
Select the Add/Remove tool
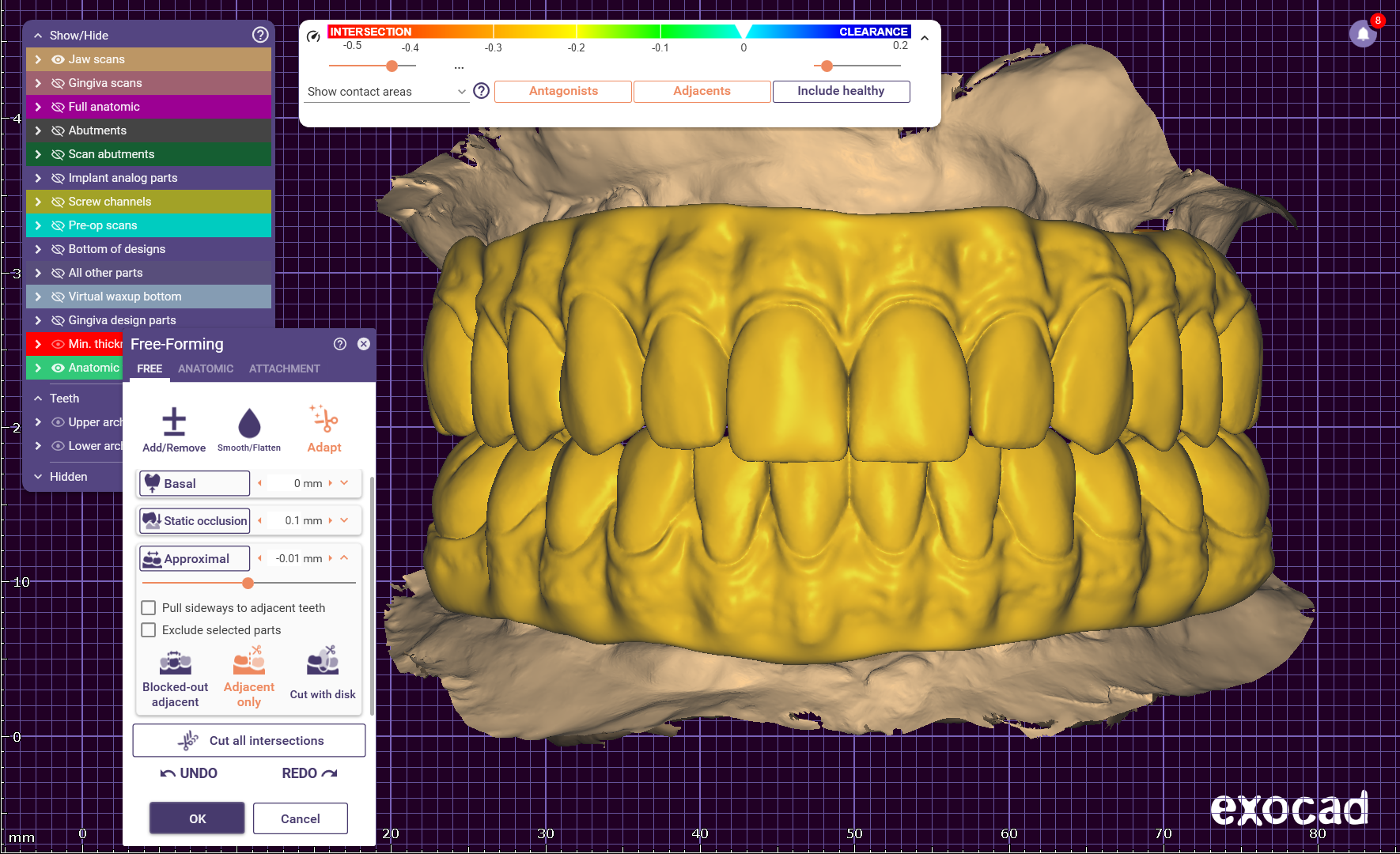pyautogui.click(x=174, y=422)
